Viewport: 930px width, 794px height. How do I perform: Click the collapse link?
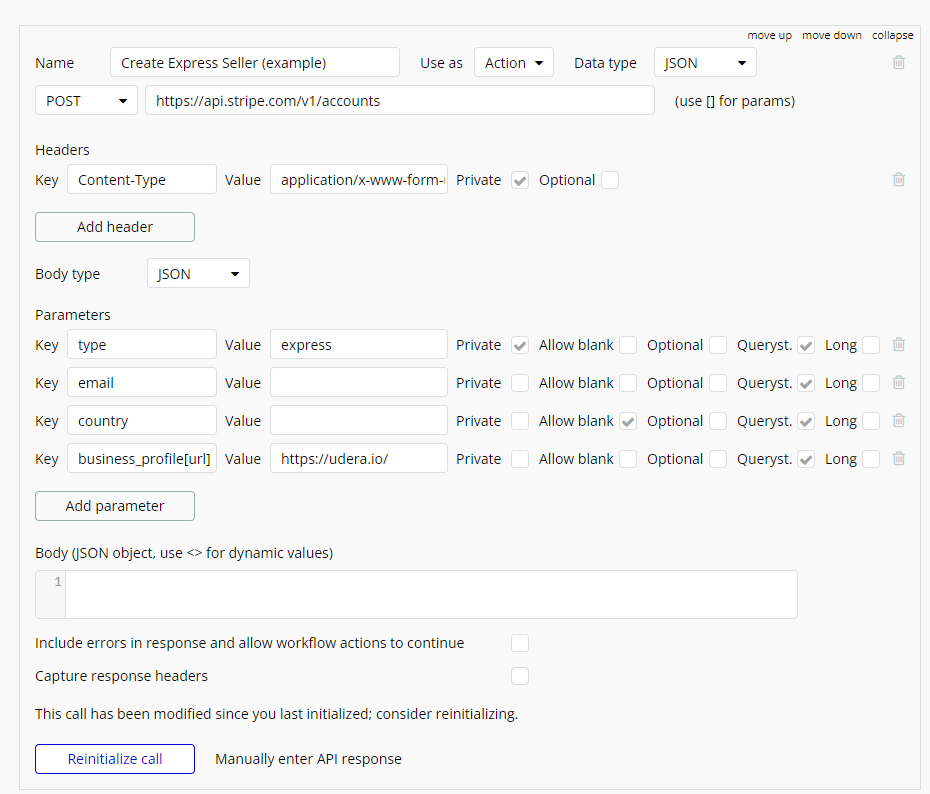[x=892, y=35]
